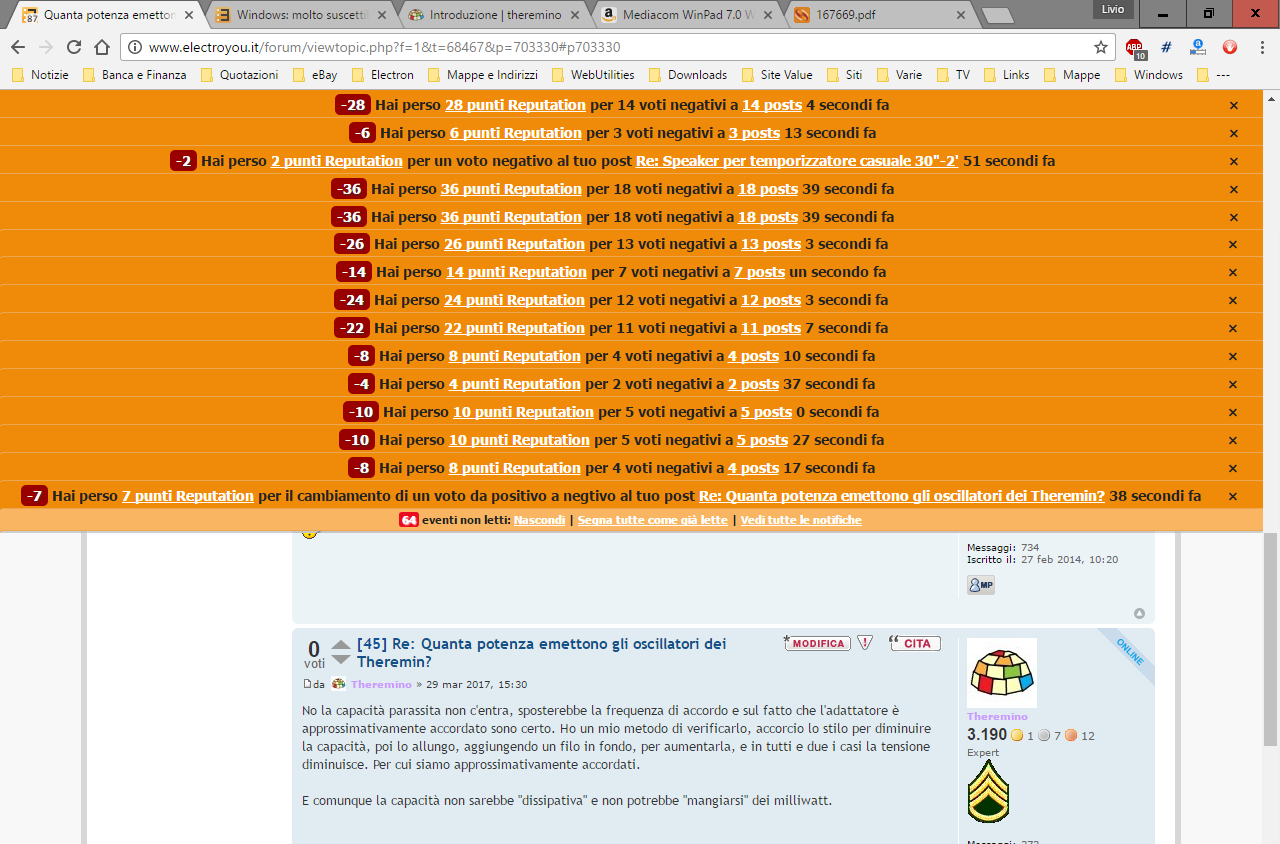Open private message MP icon
The image size is (1280, 844).
pos(980,585)
